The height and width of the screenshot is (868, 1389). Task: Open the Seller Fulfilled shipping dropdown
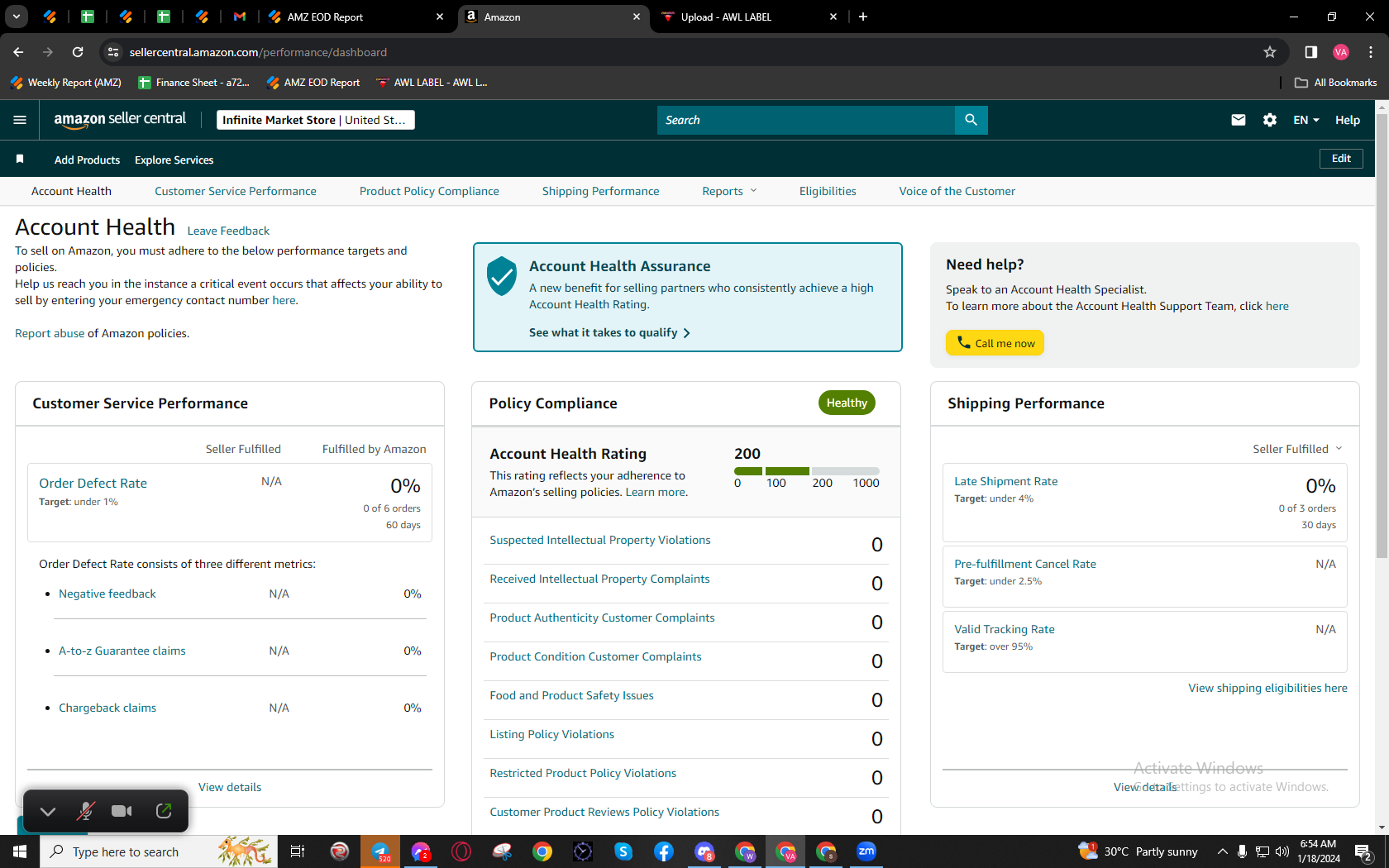pyautogui.click(x=1297, y=449)
